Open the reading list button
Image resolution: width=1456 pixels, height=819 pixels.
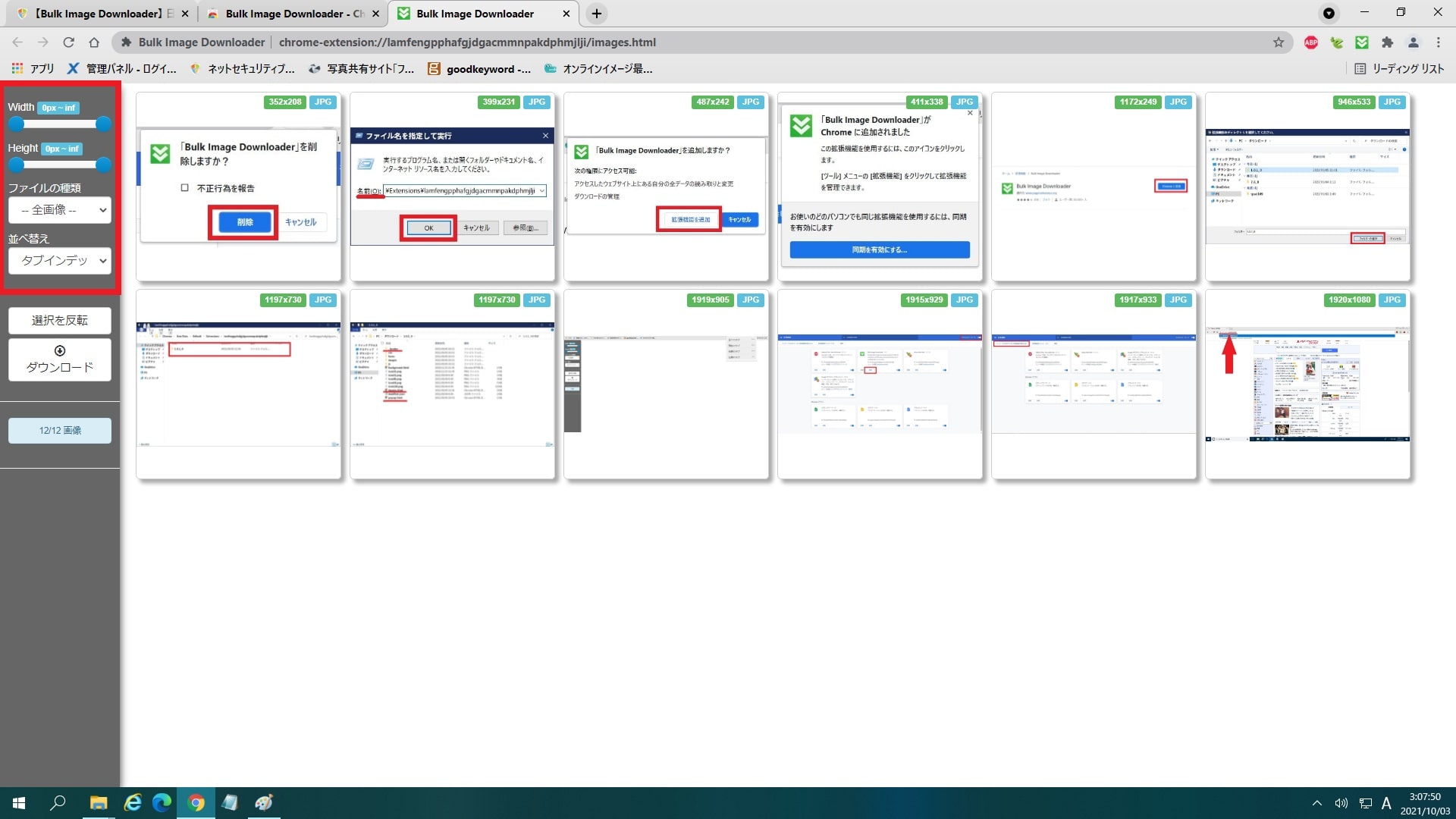click(1399, 68)
